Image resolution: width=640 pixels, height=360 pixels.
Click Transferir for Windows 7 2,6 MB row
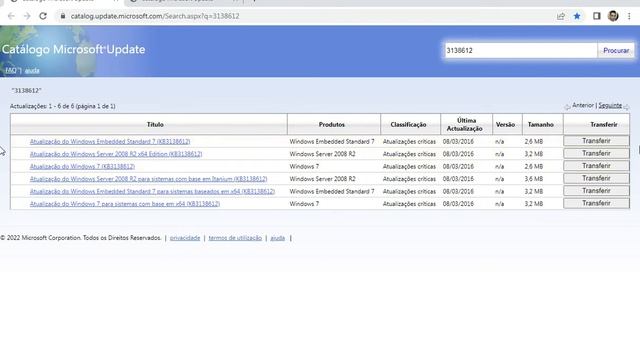[596, 166]
